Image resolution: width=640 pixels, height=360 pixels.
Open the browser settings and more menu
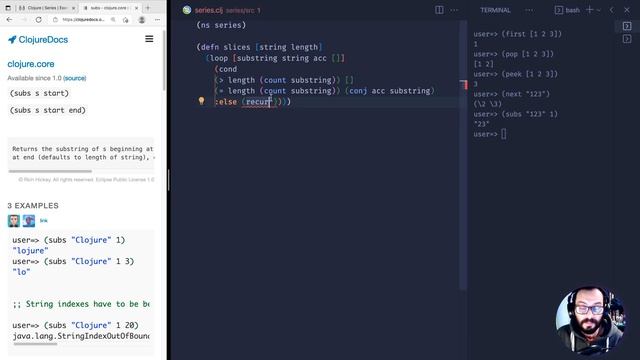[x=157, y=20]
